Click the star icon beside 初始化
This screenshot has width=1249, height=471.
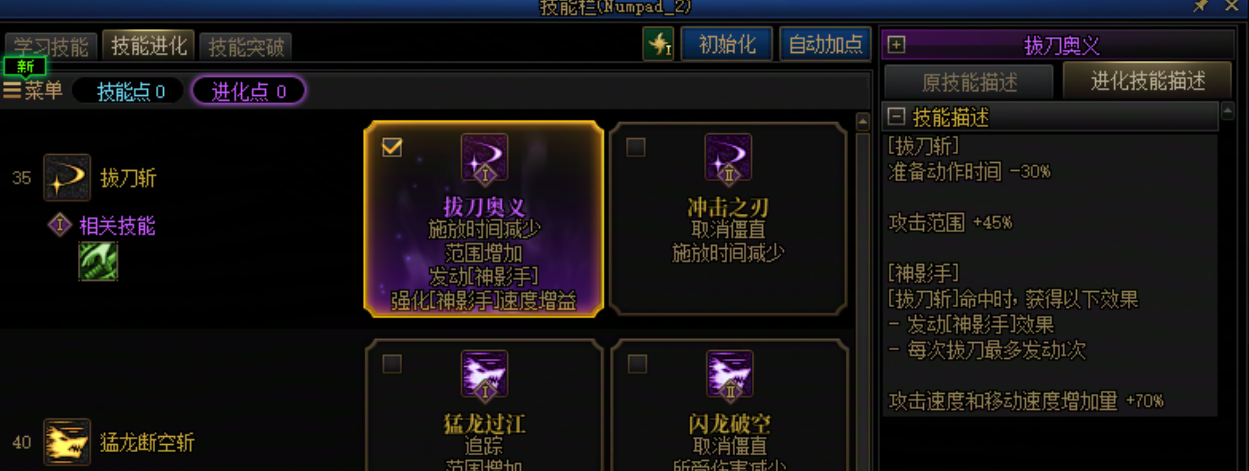pyautogui.click(x=658, y=45)
